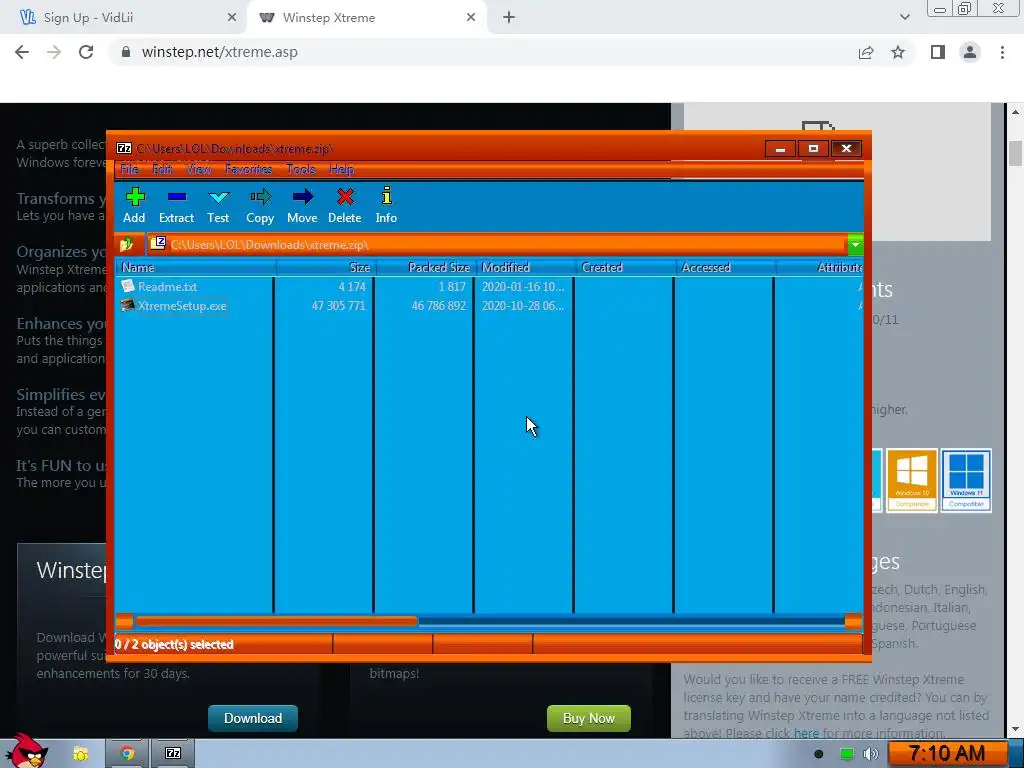Sort by Packed Size column
Image resolution: width=1024 pixels, height=768 pixels.
pyautogui.click(x=426, y=268)
